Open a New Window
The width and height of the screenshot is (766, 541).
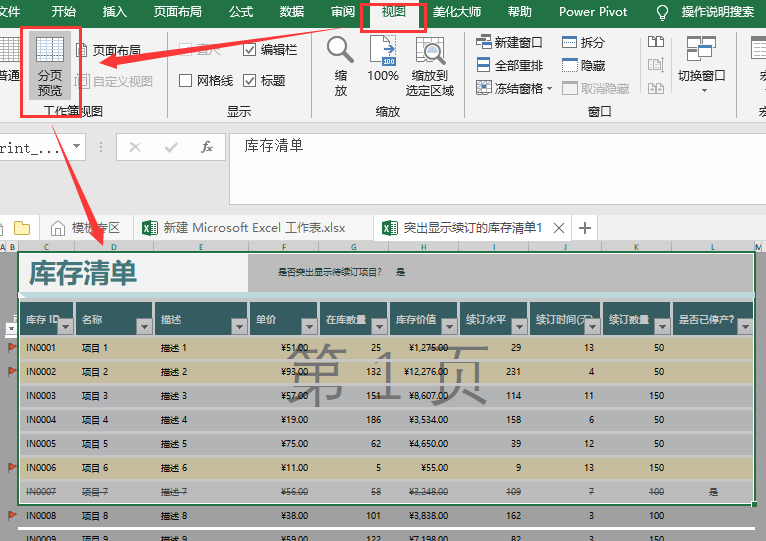pos(510,43)
